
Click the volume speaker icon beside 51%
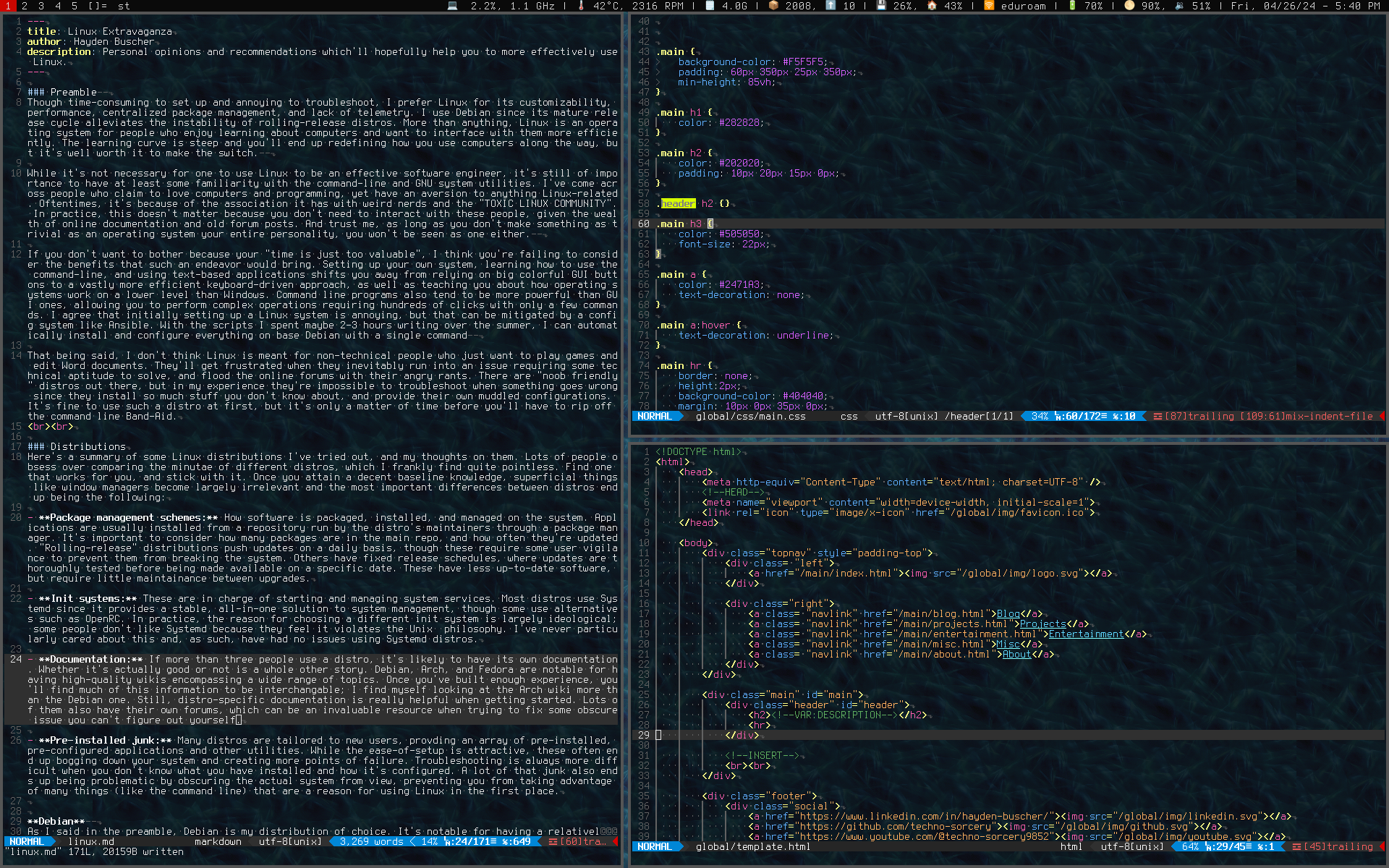tap(1180, 5)
